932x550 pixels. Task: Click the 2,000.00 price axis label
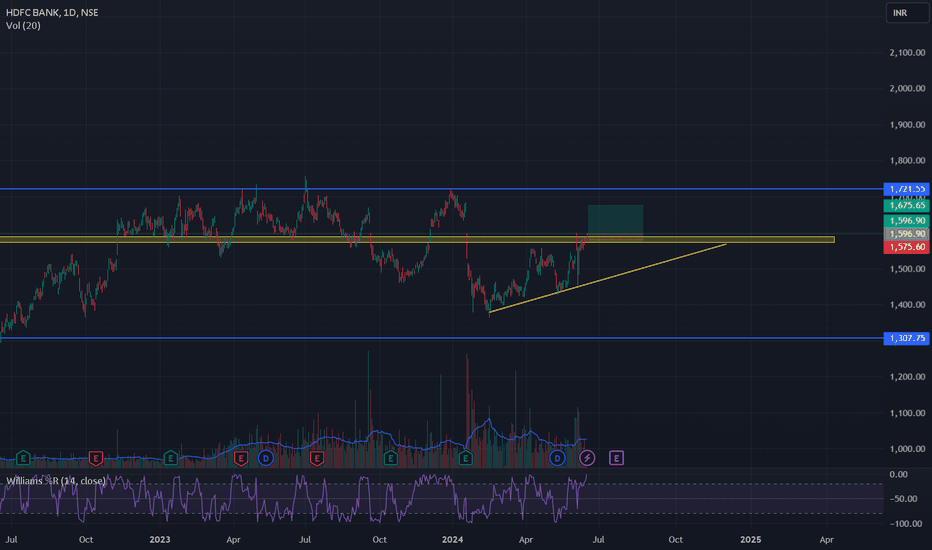[x=907, y=89]
